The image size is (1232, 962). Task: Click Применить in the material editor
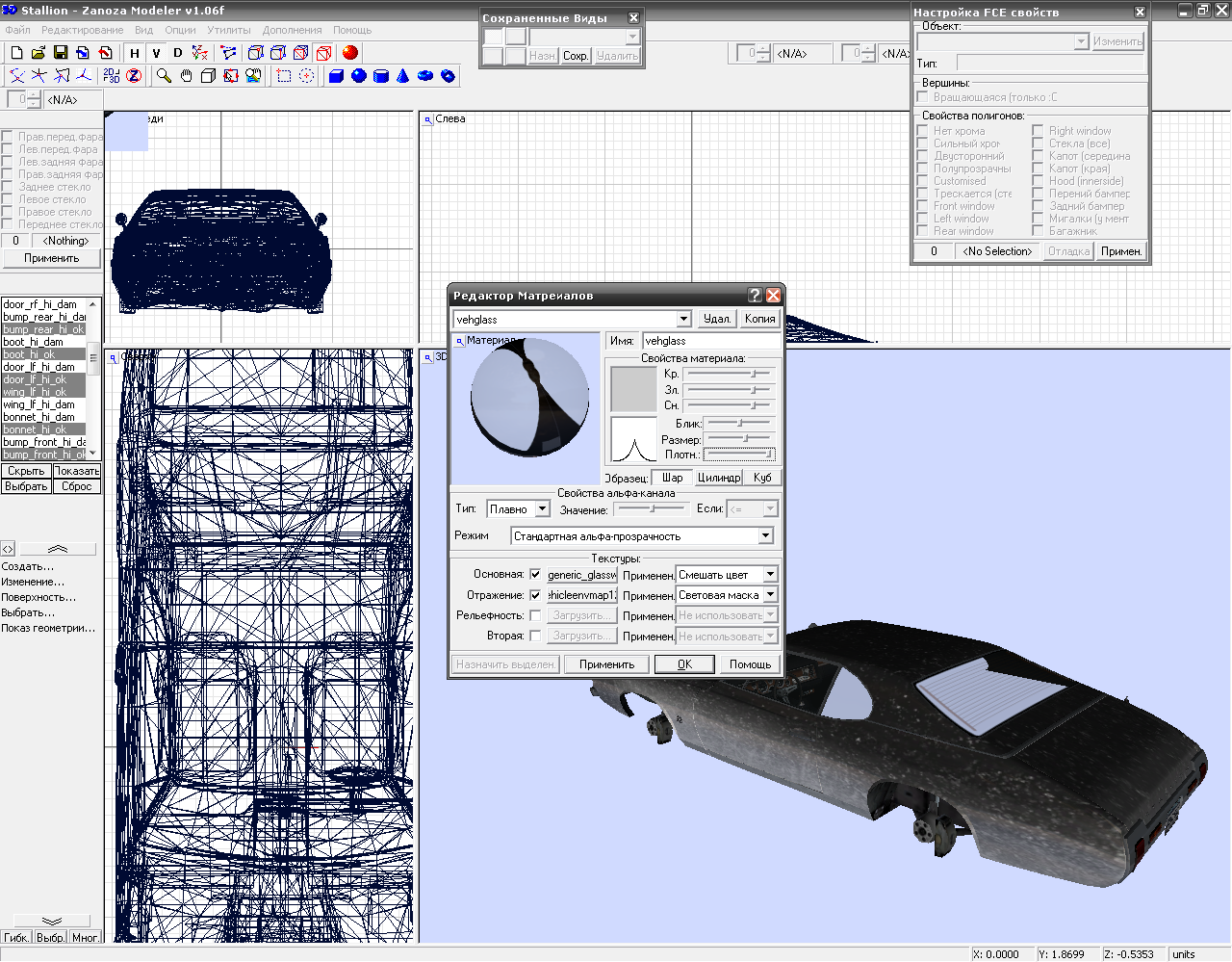click(606, 664)
